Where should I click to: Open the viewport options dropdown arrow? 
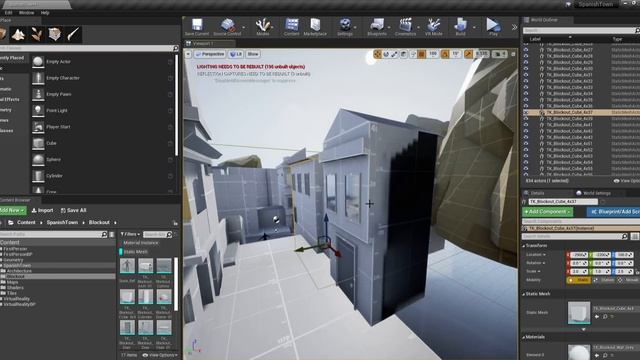click(188, 54)
